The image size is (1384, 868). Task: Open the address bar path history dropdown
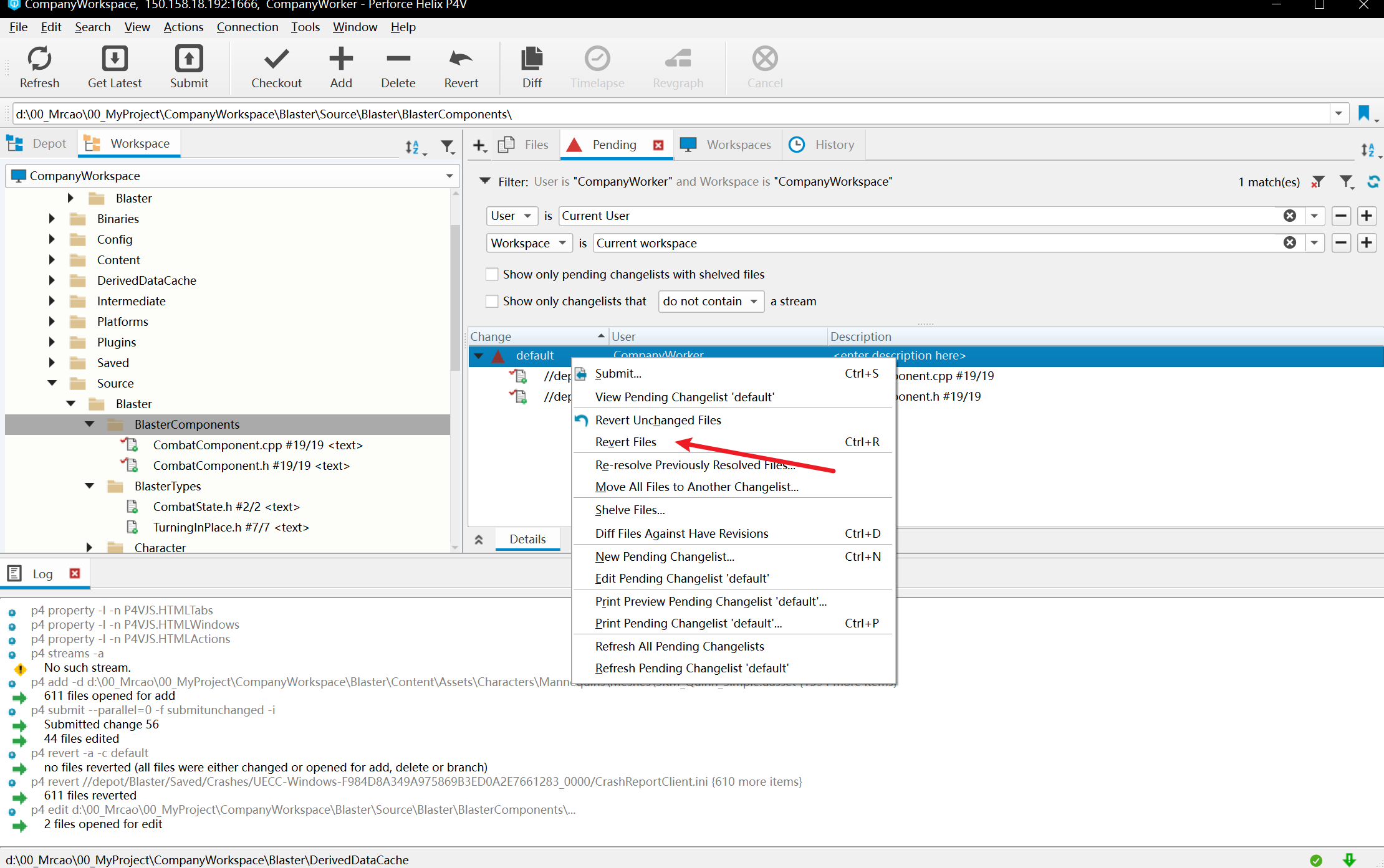(x=1338, y=114)
